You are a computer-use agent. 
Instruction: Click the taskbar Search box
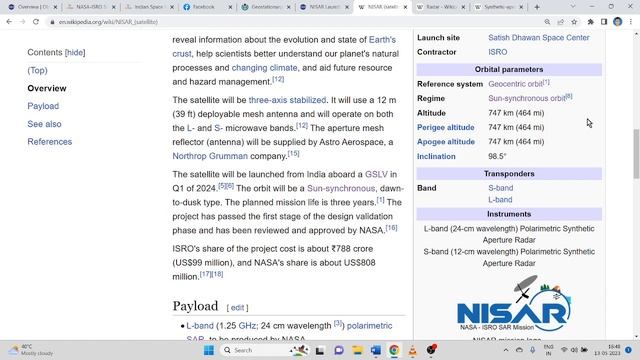coord(264,350)
